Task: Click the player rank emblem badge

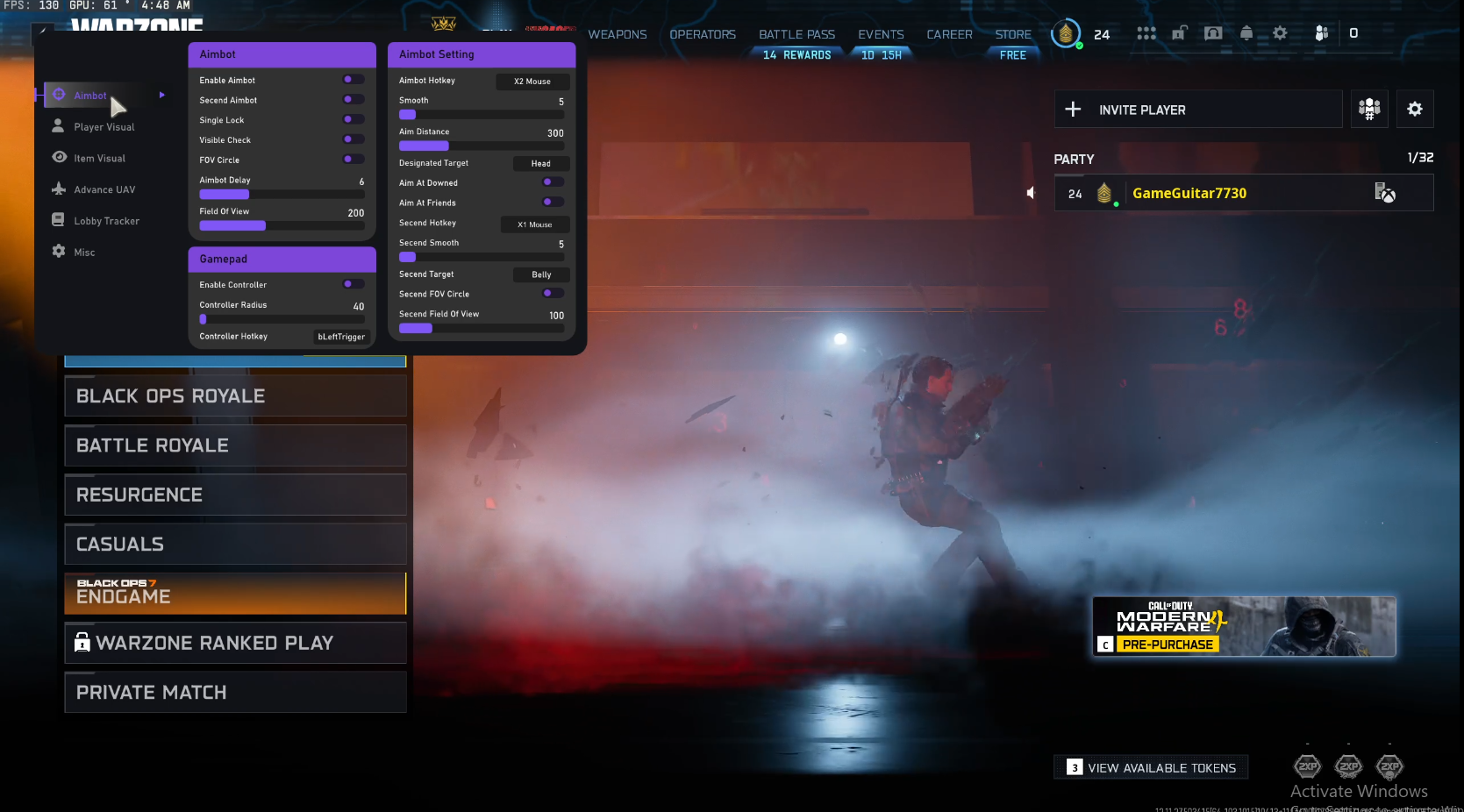Action: (x=1066, y=33)
